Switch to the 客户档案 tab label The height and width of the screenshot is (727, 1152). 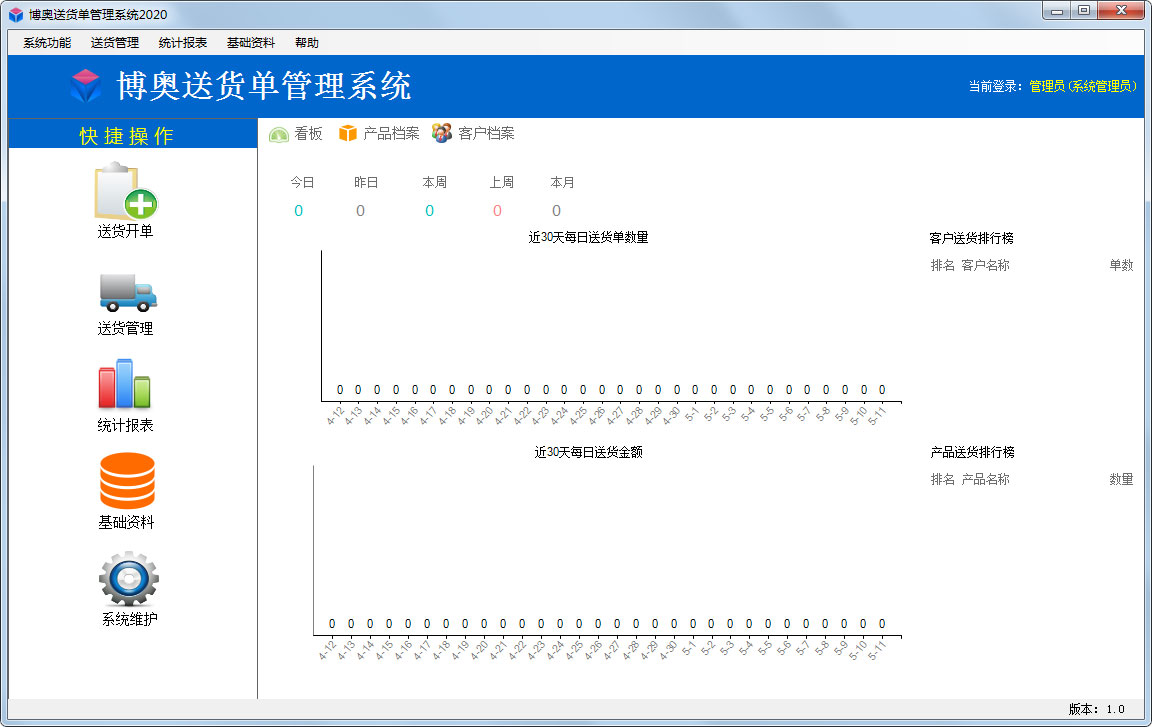click(x=486, y=134)
